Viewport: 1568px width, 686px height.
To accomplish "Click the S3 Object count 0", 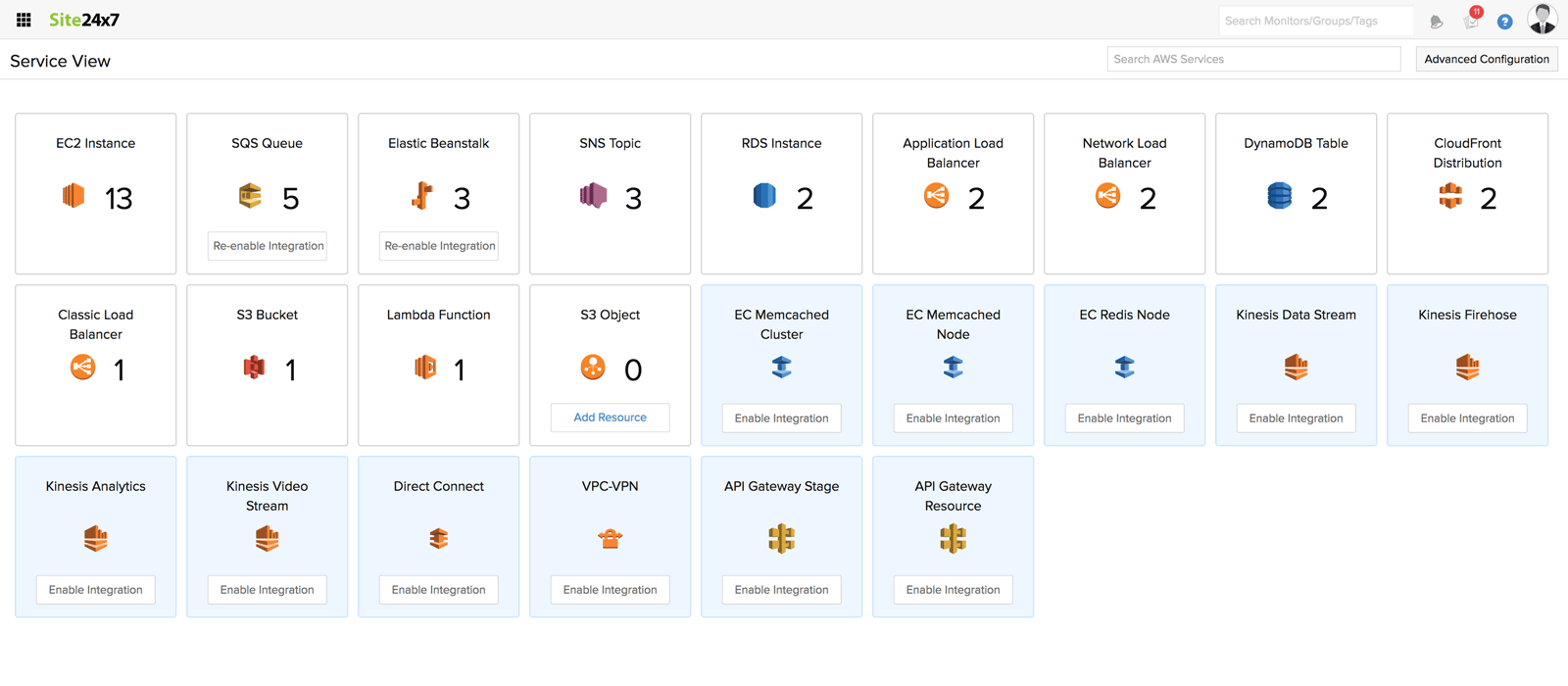I will click(633, 370).
